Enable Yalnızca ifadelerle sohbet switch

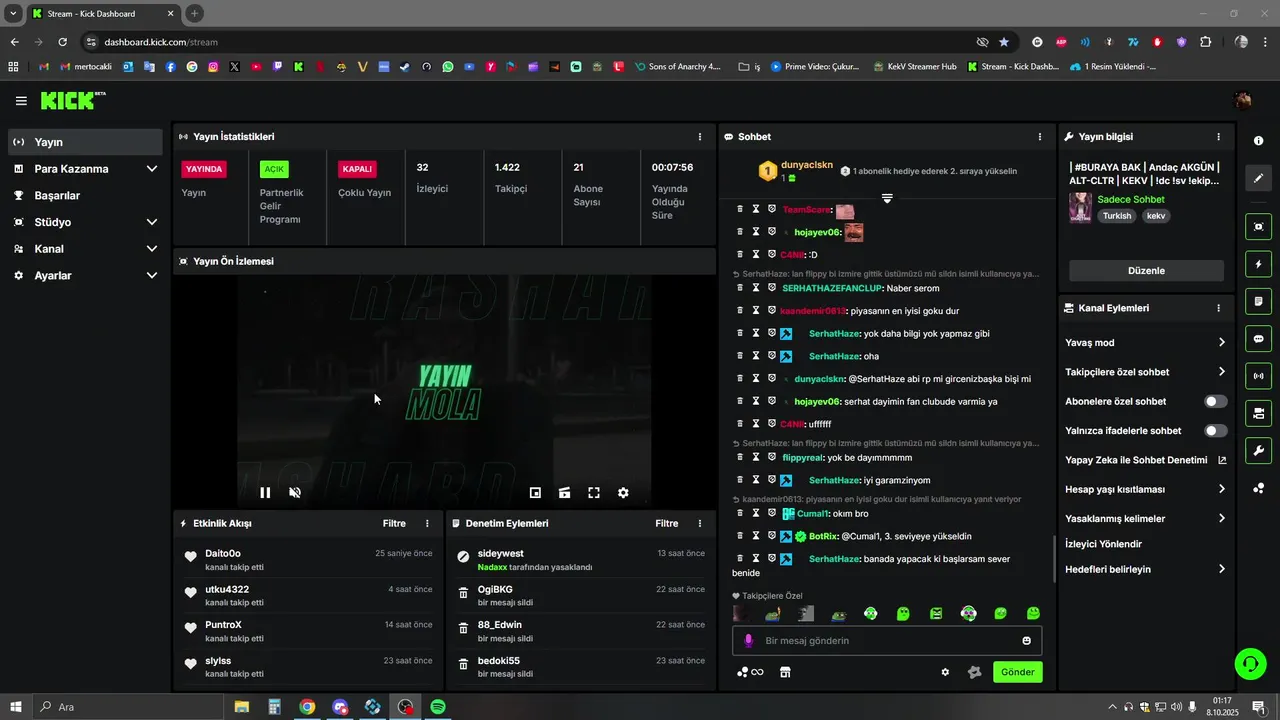click(1215, 431)
